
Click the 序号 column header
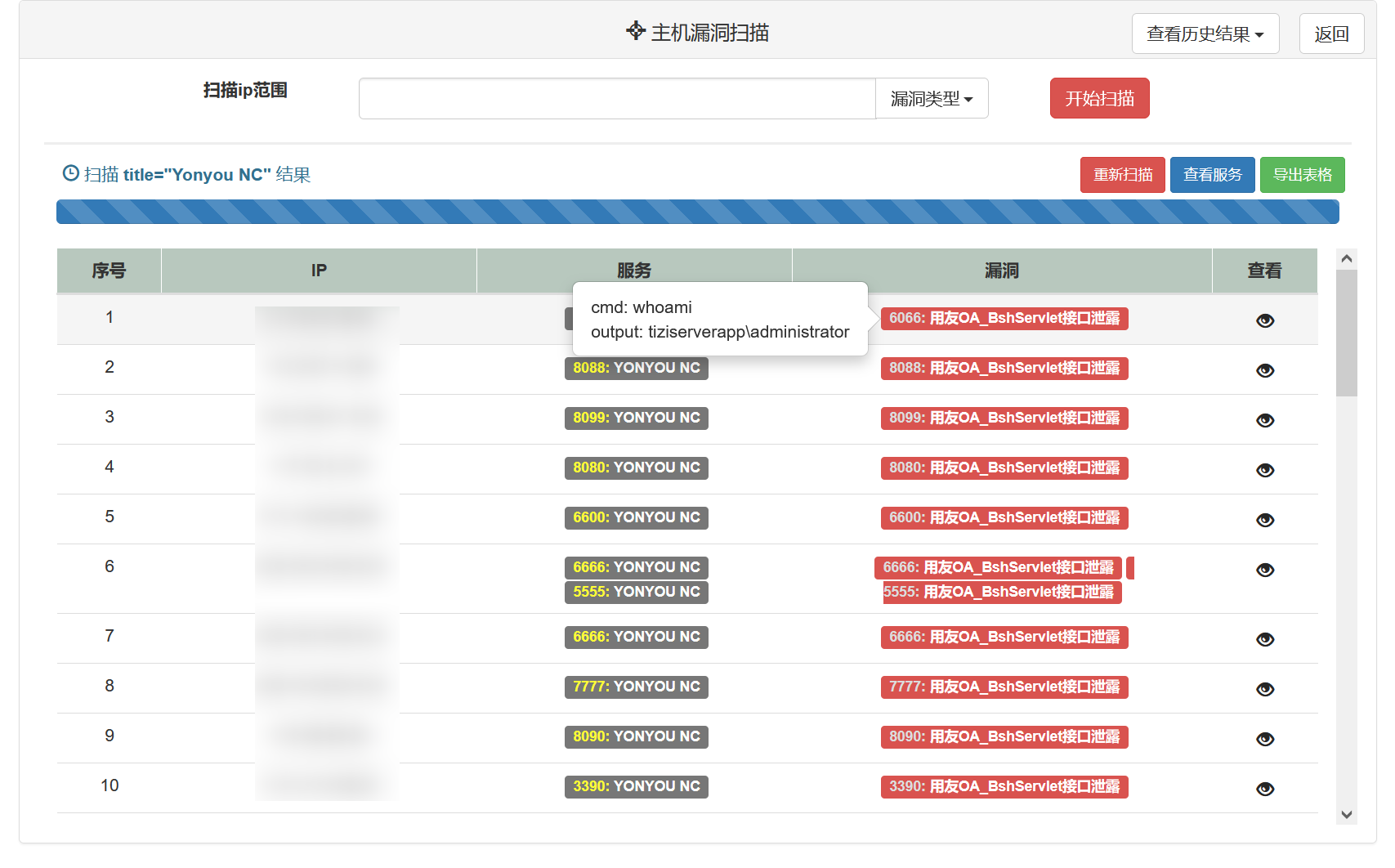109,271
